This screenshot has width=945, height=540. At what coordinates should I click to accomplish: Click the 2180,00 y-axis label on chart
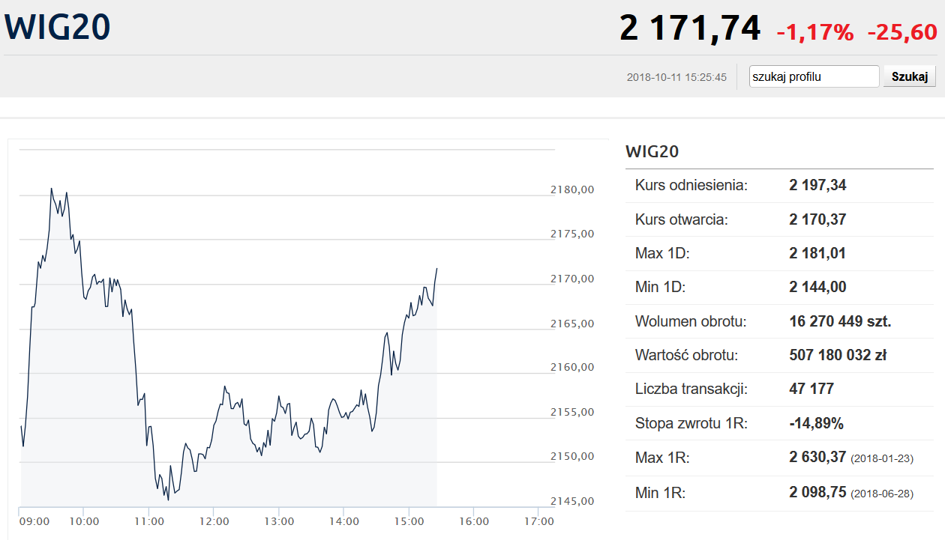(x=572, y=189)
